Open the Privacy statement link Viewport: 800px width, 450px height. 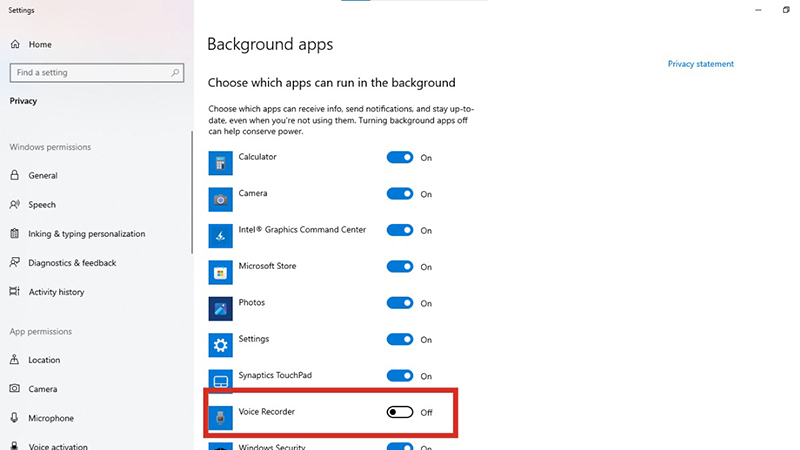coord(700,64)
